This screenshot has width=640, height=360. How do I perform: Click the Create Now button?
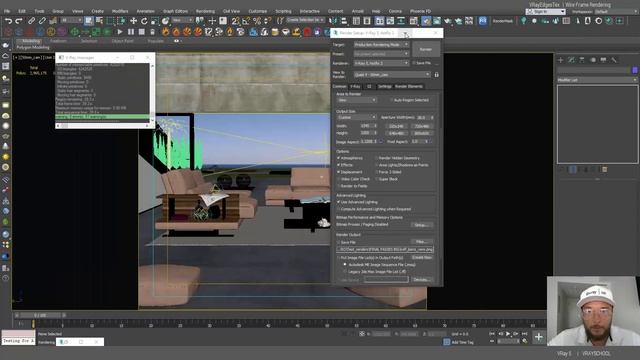[421, 258]
